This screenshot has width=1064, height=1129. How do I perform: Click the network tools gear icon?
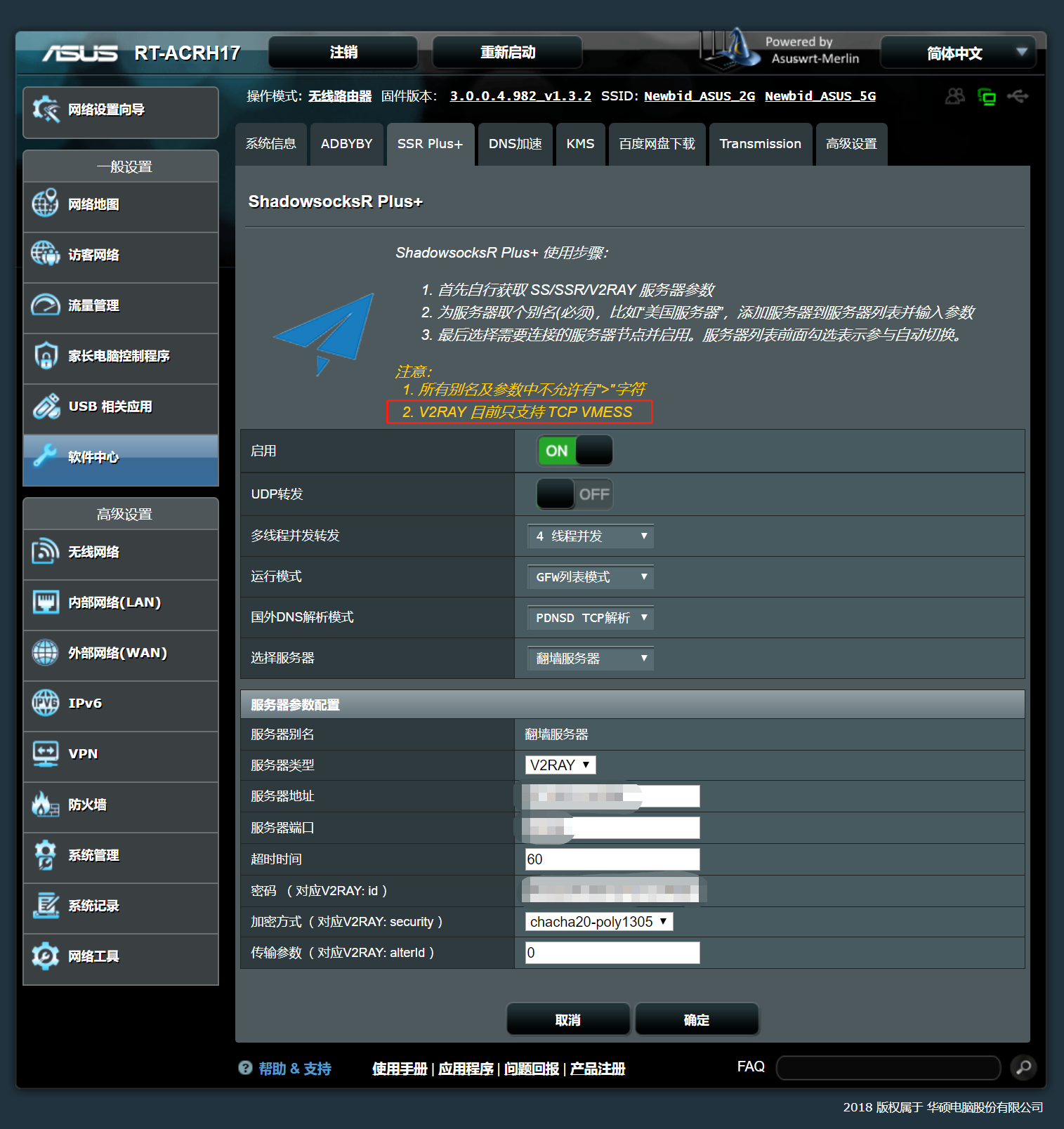point(46,956)
